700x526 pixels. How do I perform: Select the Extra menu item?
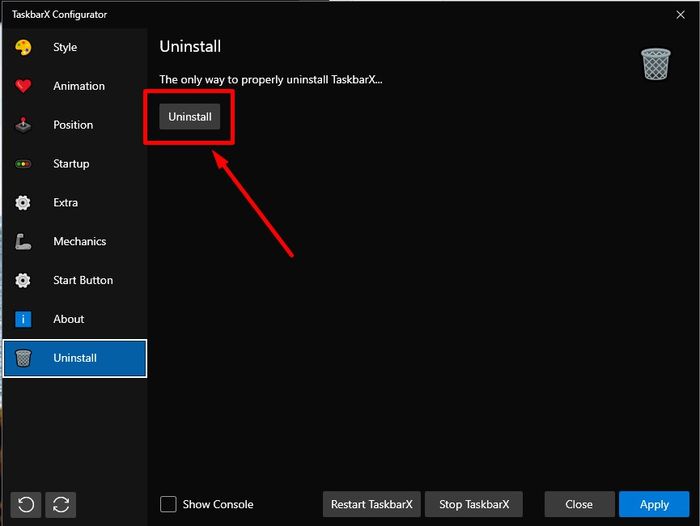click(75, 203)
